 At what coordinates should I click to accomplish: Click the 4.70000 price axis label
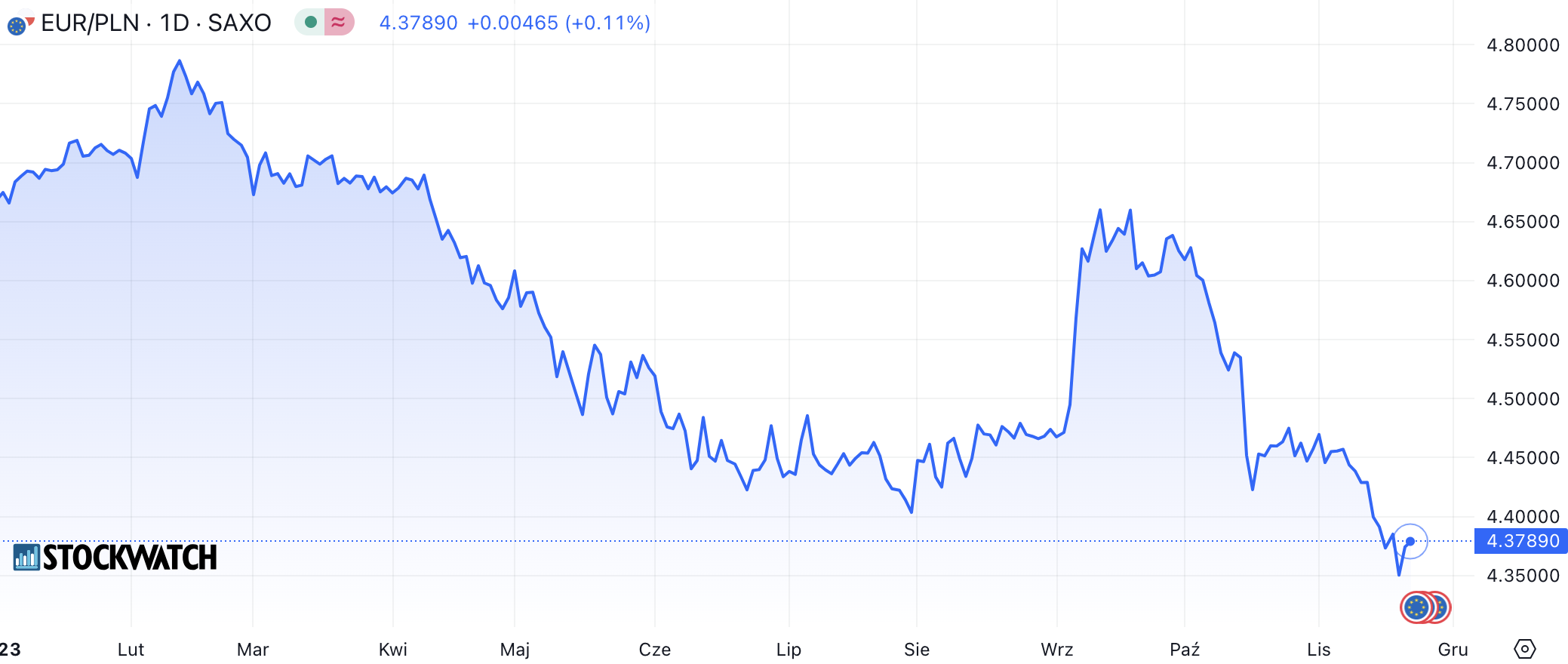click(x=1523, y=163)
